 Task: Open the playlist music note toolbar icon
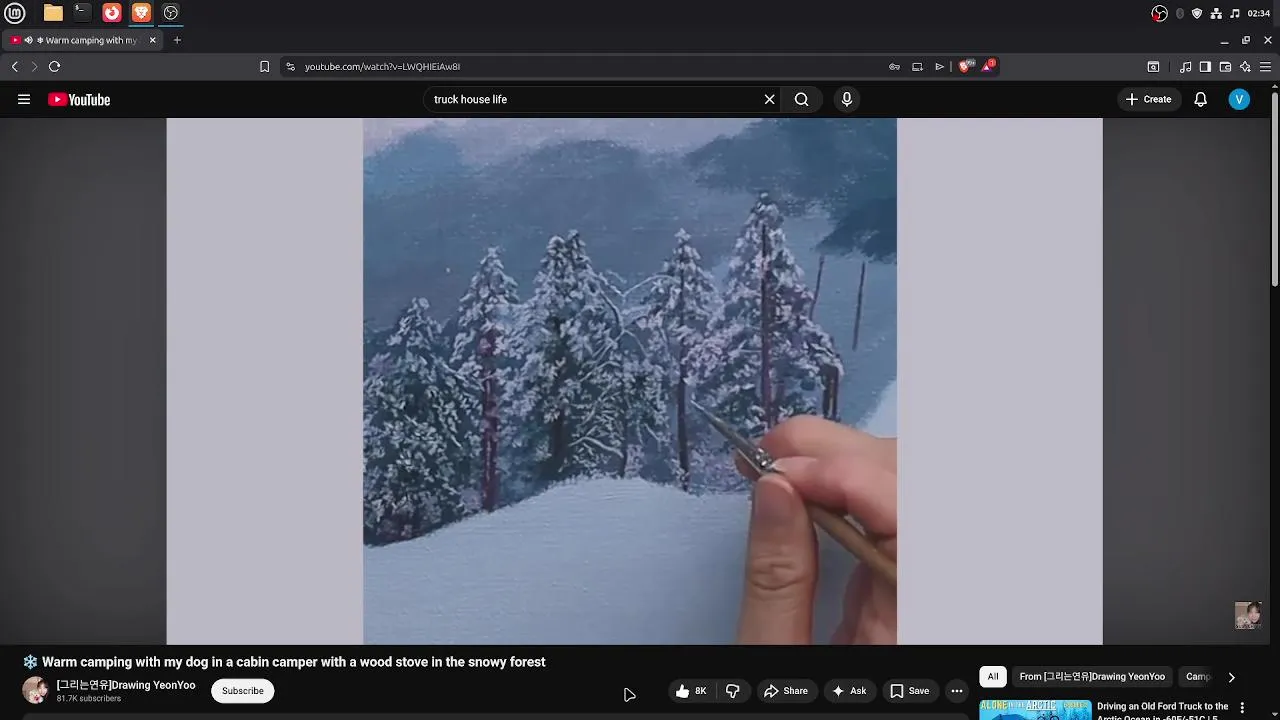pyautogui.click(x=1185, y=66)
